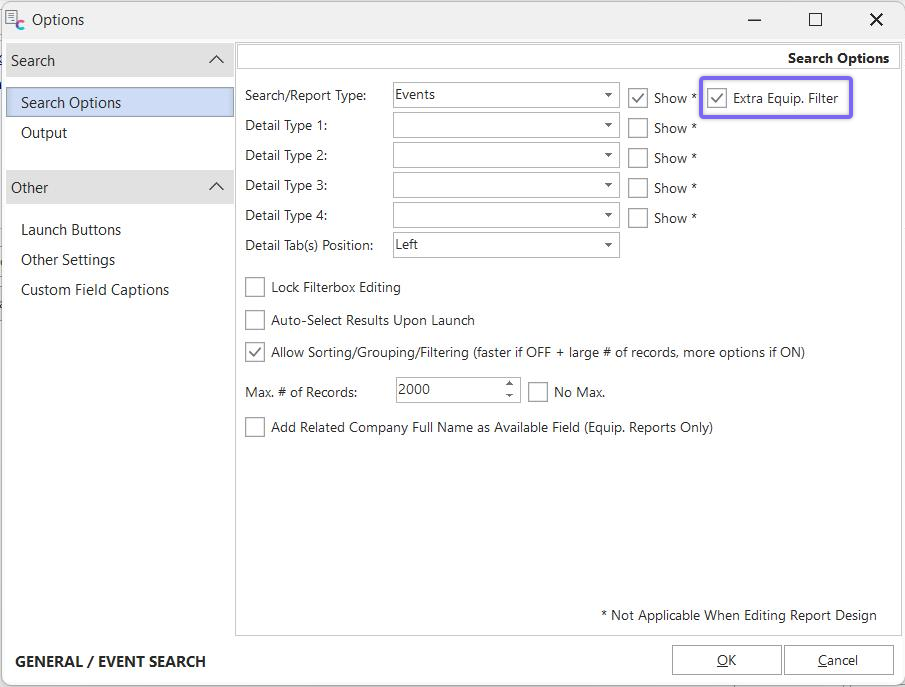Open the Output settings page
The height and width of the screenshot is (687, 905).
(44, 133)
